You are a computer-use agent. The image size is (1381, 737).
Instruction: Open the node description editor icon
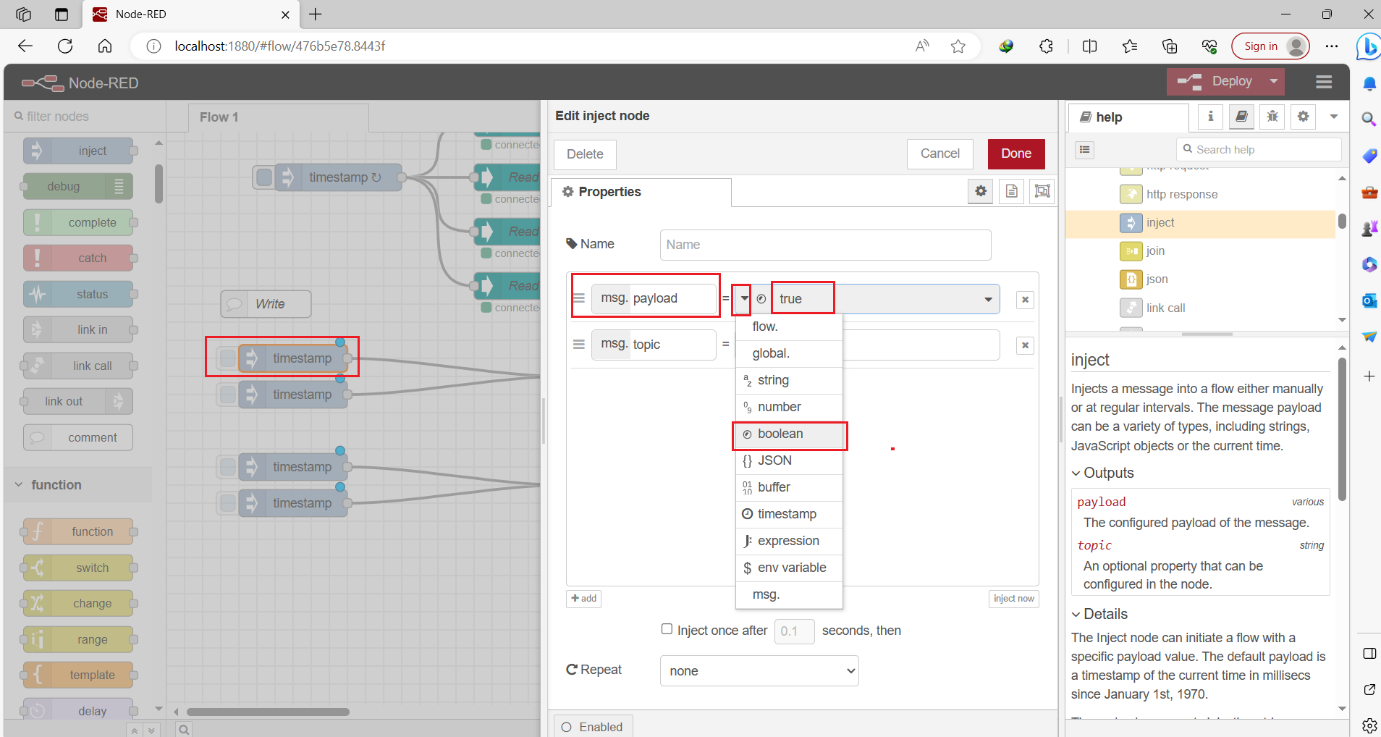1012,191
